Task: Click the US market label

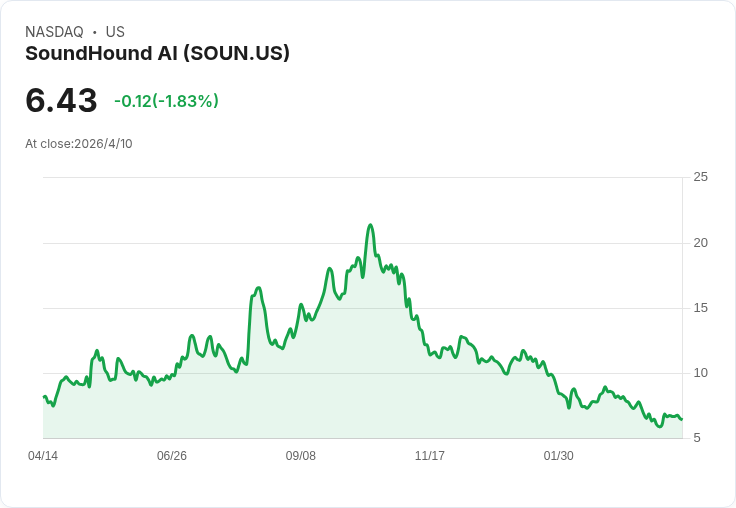Action: pos(115,32)
